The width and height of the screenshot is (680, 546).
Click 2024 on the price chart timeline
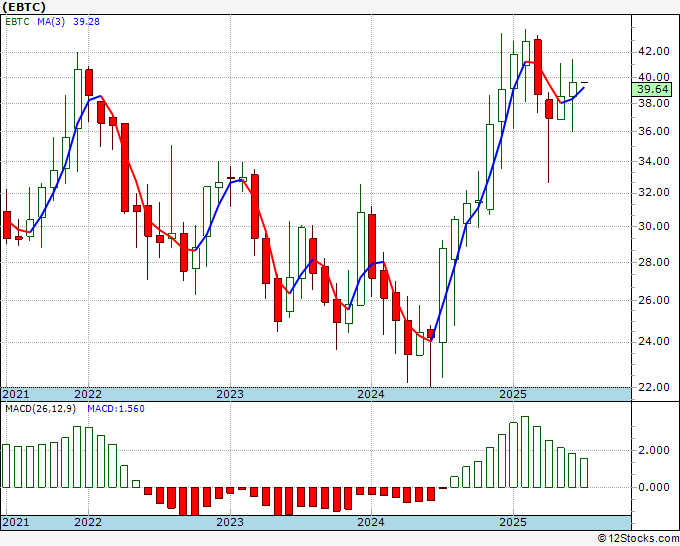(371, 394)
